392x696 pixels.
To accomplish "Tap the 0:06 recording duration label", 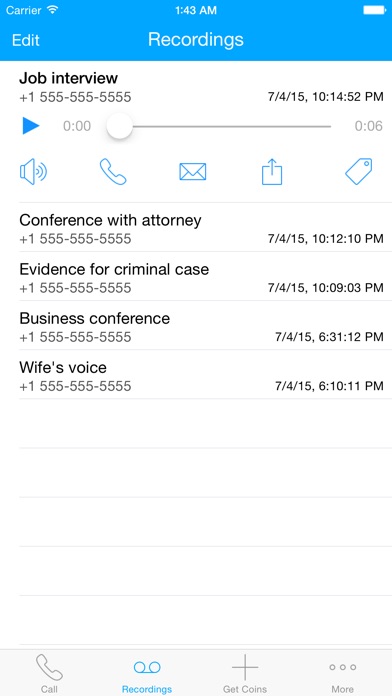I will click(x=368, y=126).
